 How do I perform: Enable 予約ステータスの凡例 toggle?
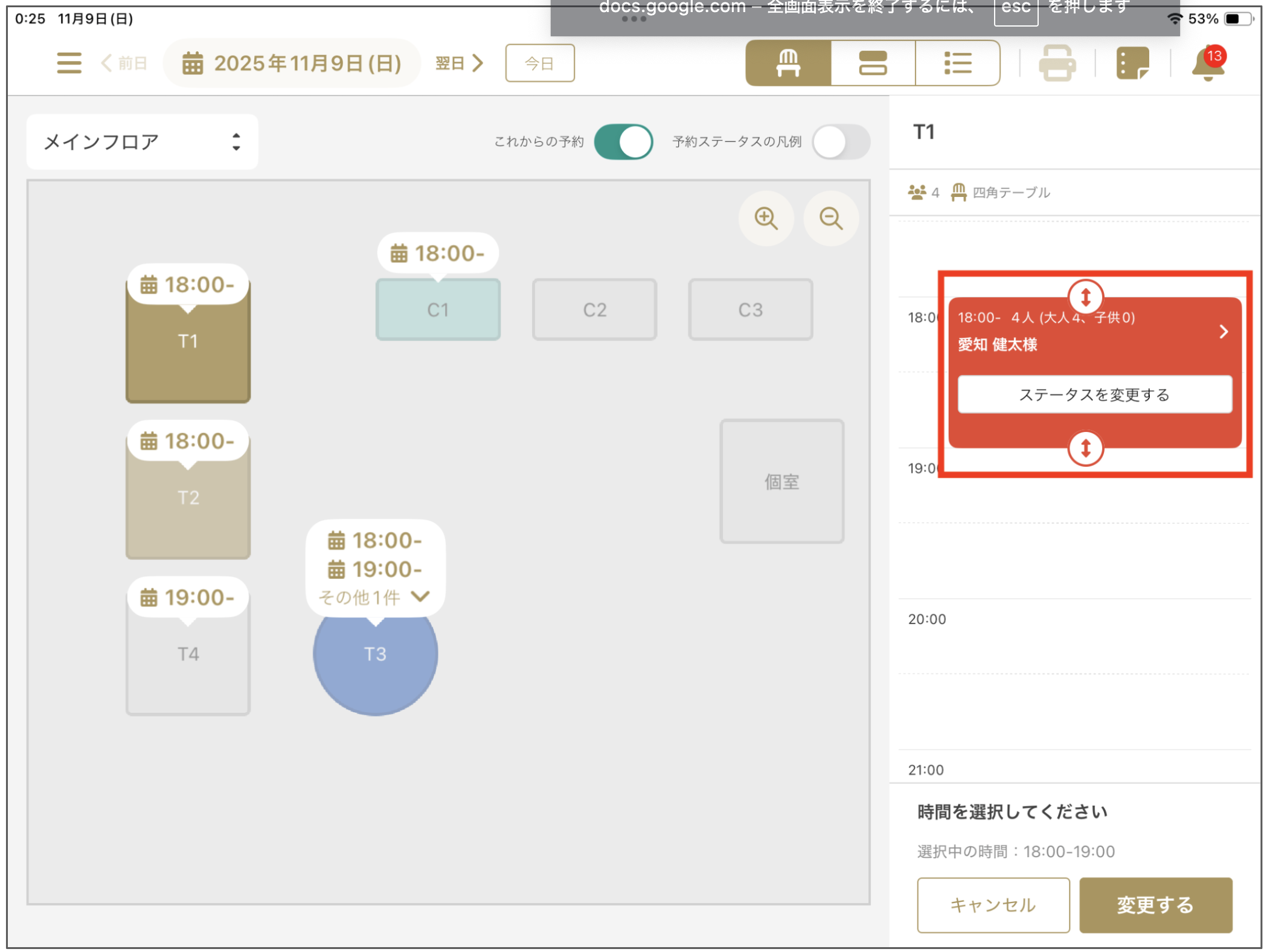point(840,142)
